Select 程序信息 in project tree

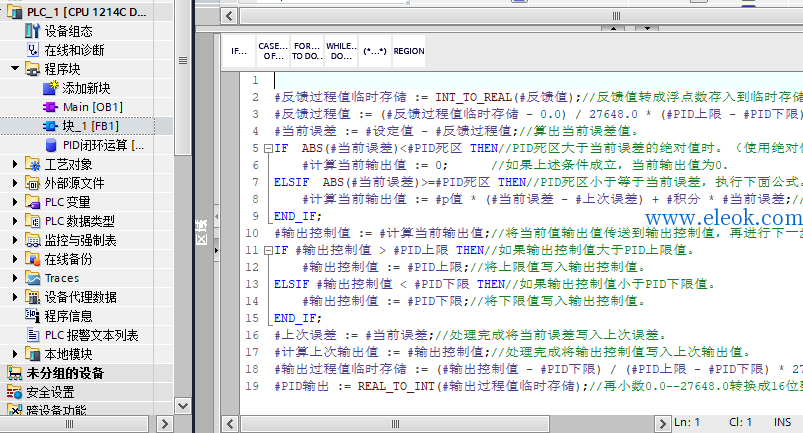tap(69, 316)
